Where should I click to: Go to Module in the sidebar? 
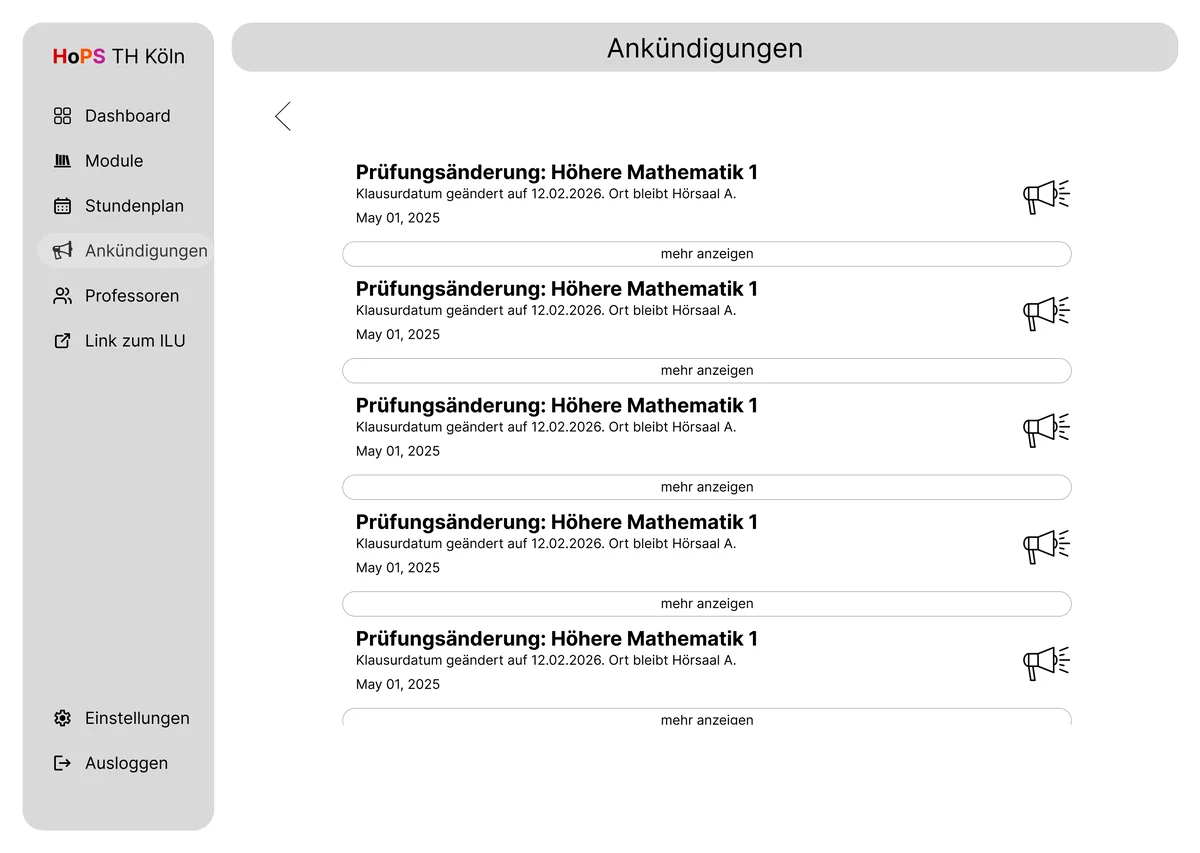[x=114, y=161]
